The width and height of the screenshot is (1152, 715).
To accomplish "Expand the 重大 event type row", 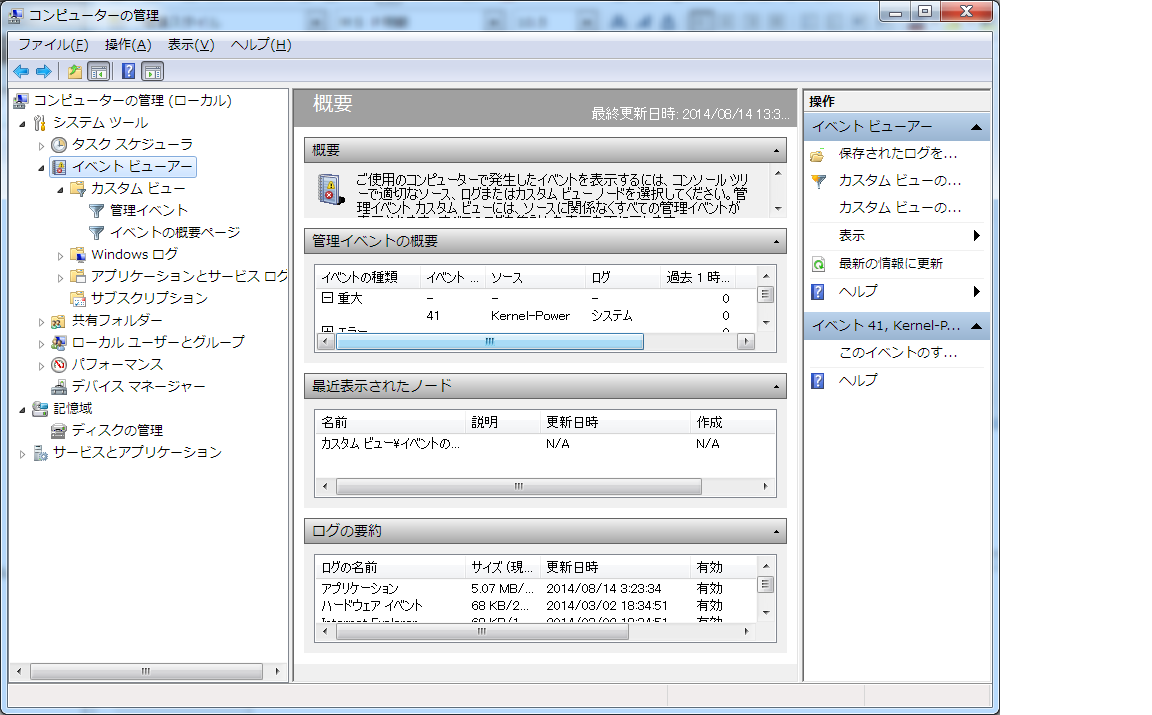I will pyautogui.click(x=327, y=298).
